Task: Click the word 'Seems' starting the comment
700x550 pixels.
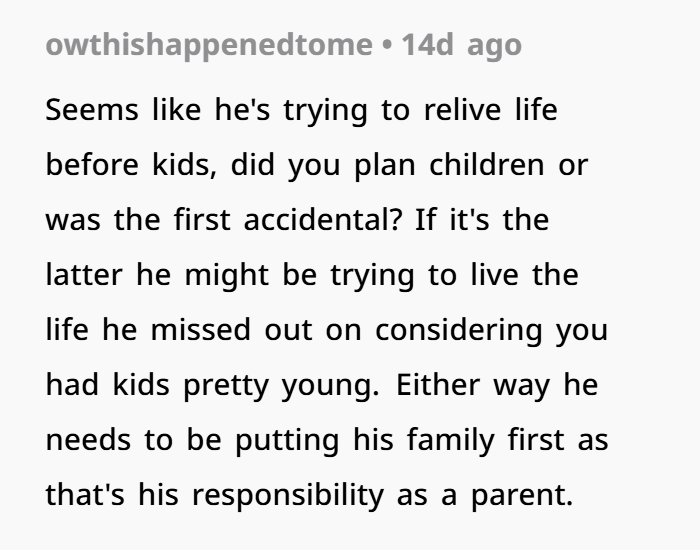Action: (92, 110)
